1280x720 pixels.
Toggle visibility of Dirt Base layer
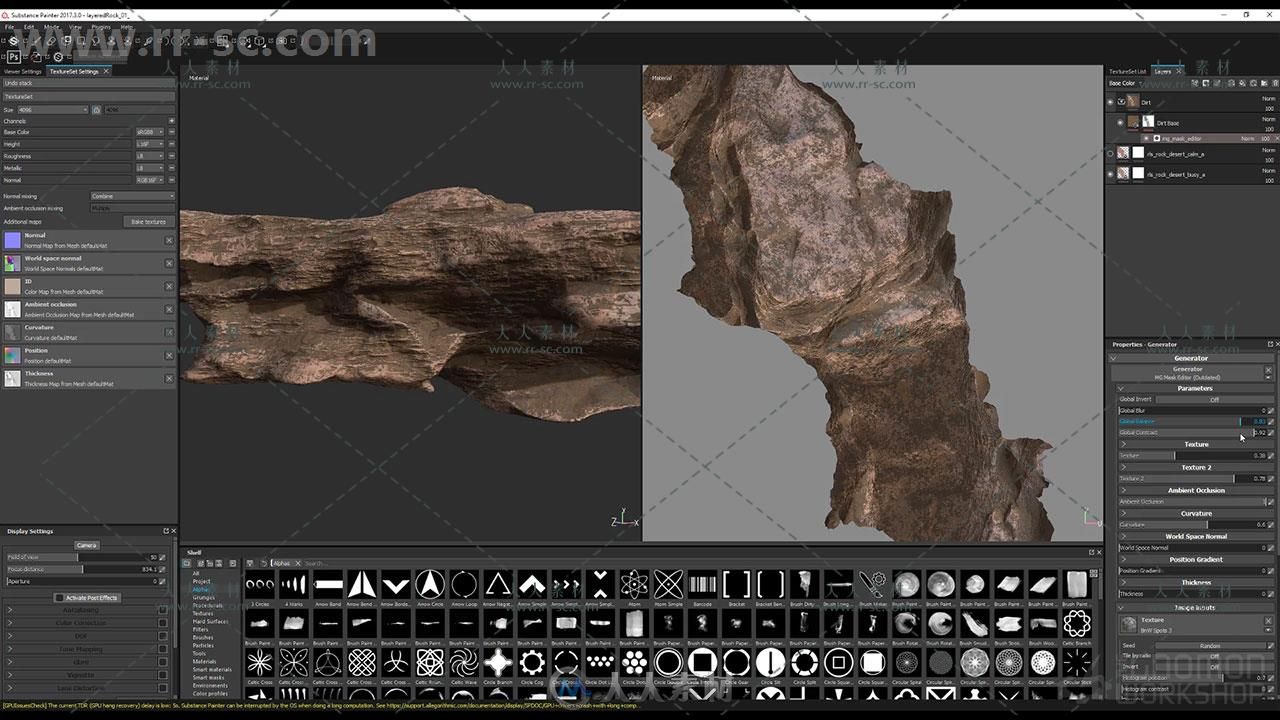click(x=1119, y=123)
